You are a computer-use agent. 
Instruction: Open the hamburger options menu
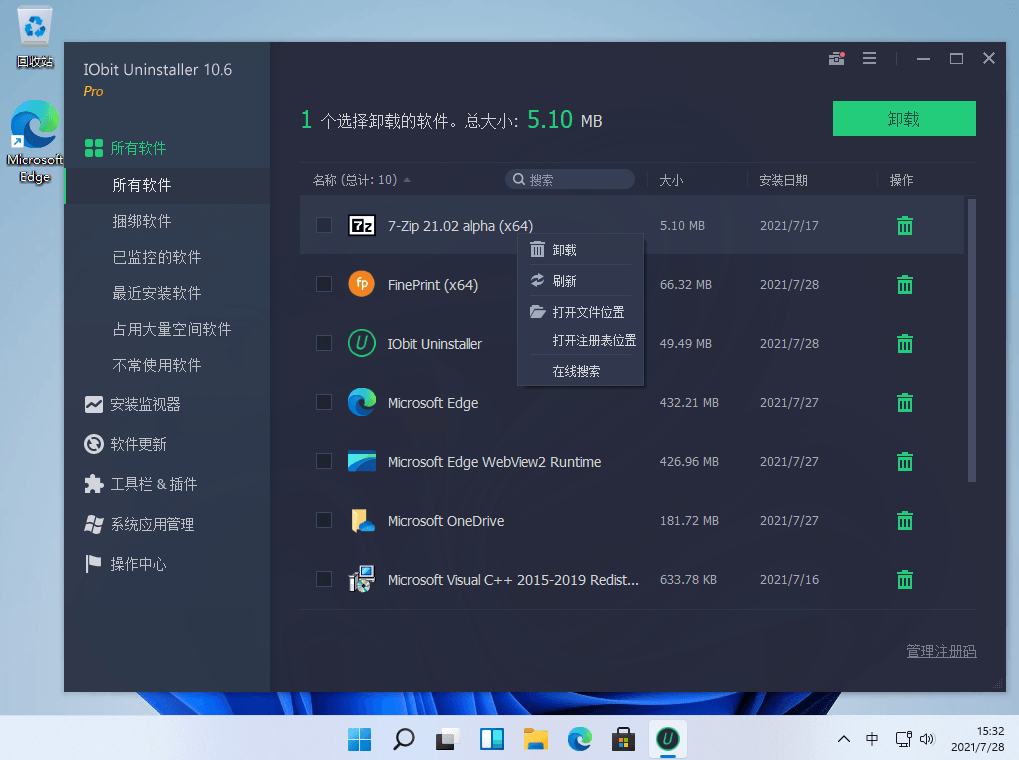[x=870, y=59]
